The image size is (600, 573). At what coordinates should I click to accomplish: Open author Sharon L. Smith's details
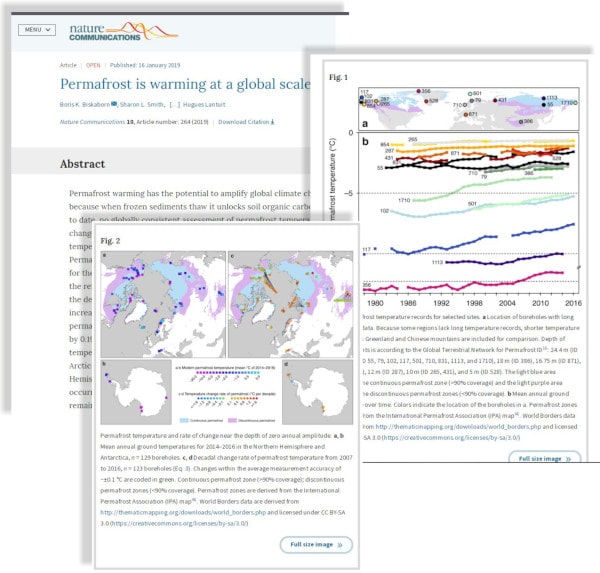click(148, 104)
